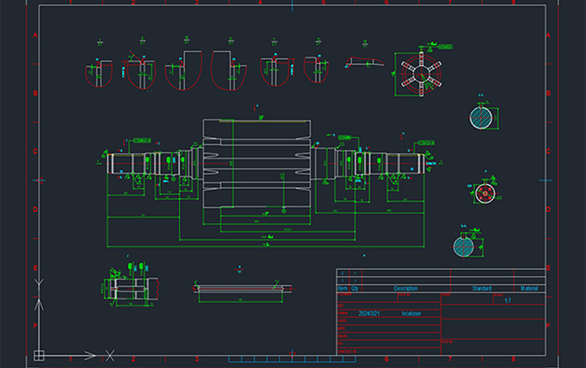Select the long flat key bar view
The image size is (586, 368).
point(242,288)
